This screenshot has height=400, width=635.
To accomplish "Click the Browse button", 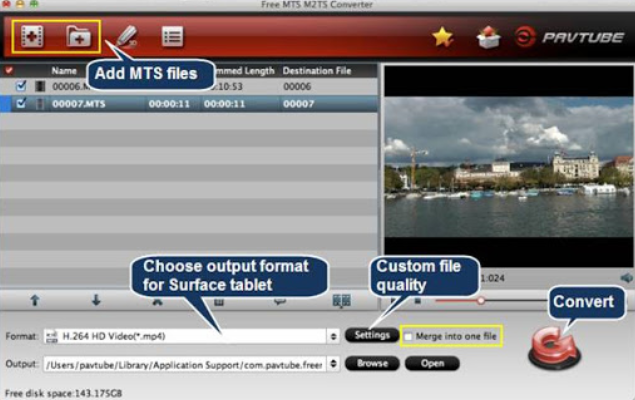I will [372, 364].
